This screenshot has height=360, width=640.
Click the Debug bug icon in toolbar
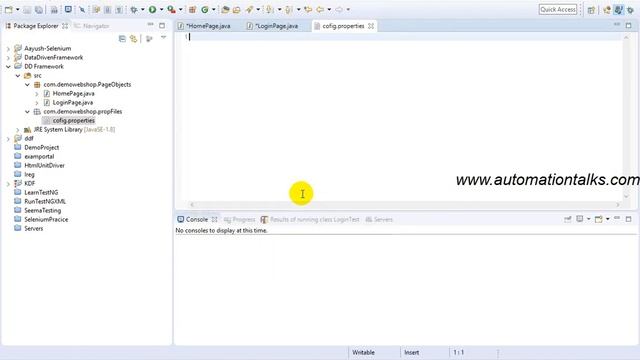pyautogui.click(x=133, y=9)
